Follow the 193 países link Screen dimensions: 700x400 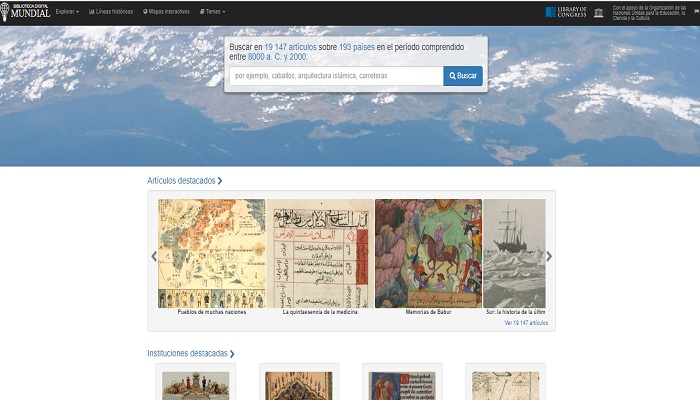(x=357, y=47)
